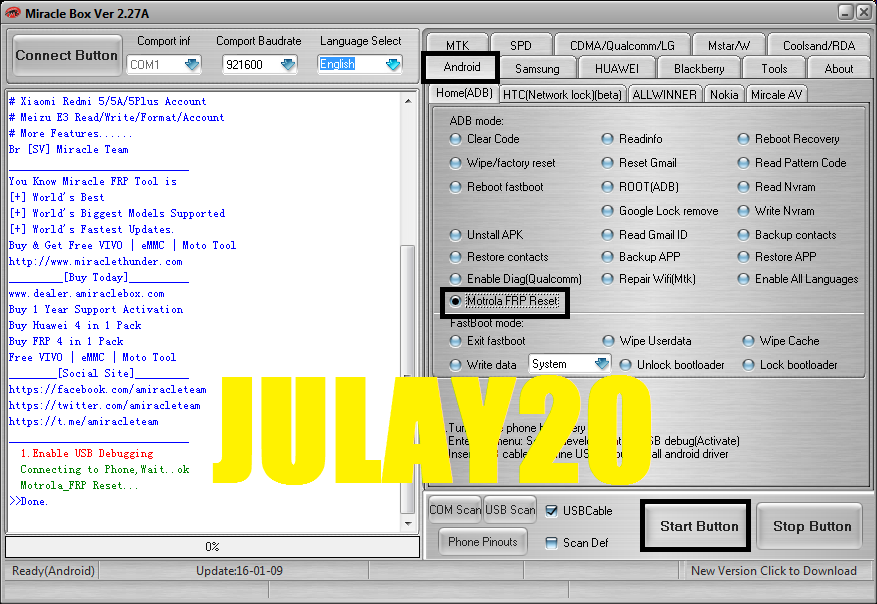Open the Mstar/W tab
877x604 pixels.
coord(729,45)
